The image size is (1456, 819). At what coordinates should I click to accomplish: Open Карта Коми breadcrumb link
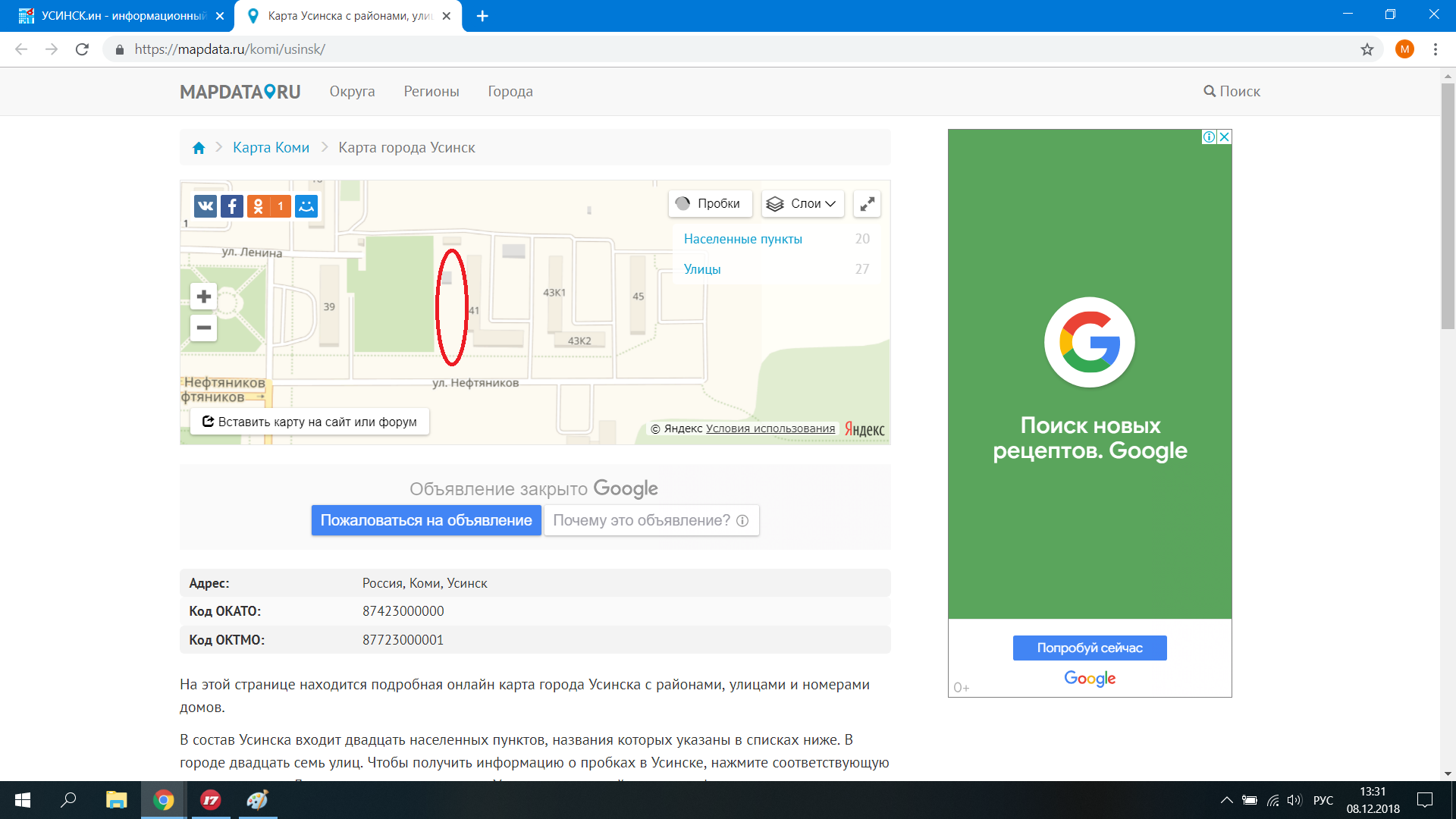click(x=271, y=148)
